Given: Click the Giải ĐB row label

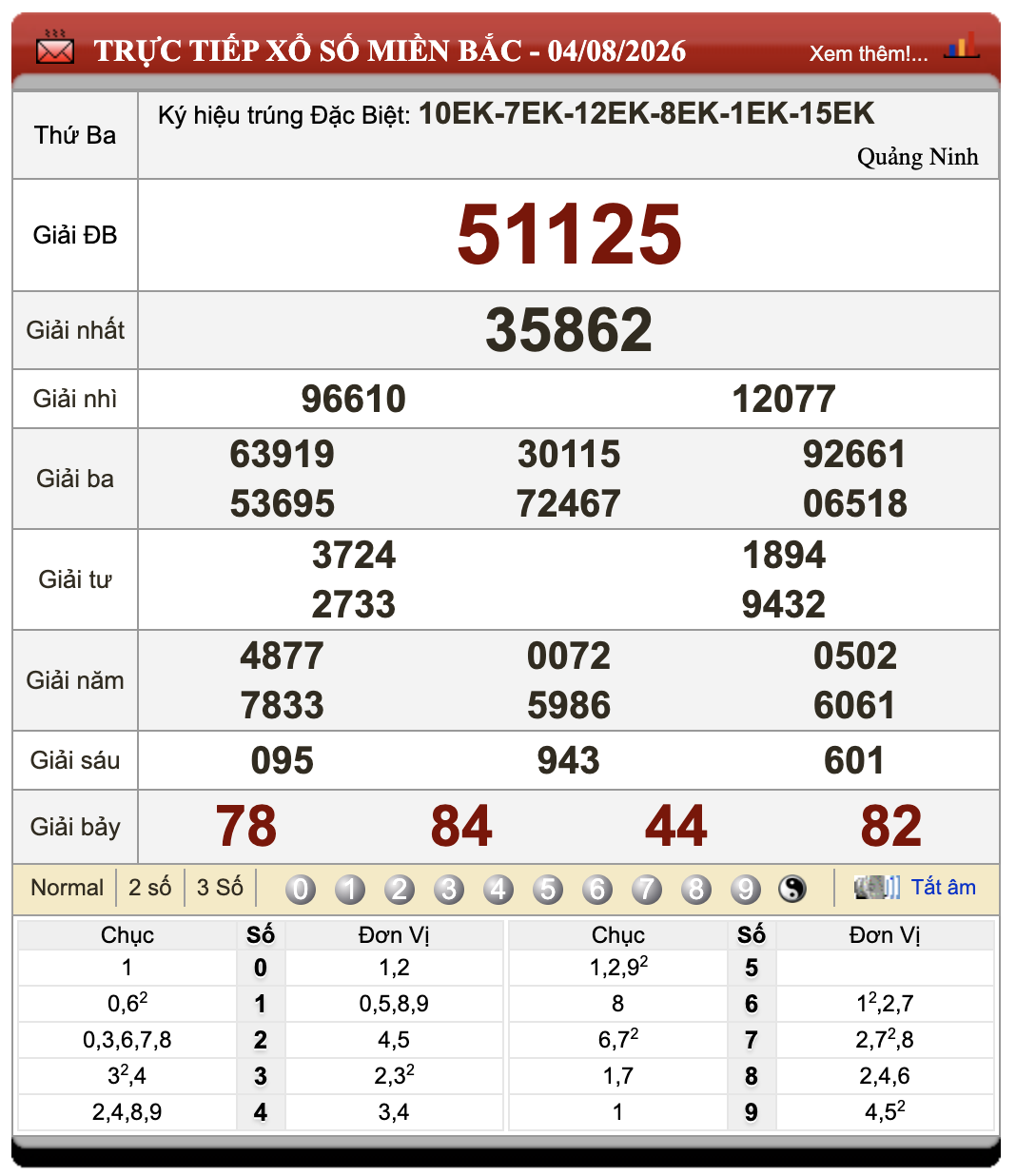Looking at the screenshot, I should point(75,235).
